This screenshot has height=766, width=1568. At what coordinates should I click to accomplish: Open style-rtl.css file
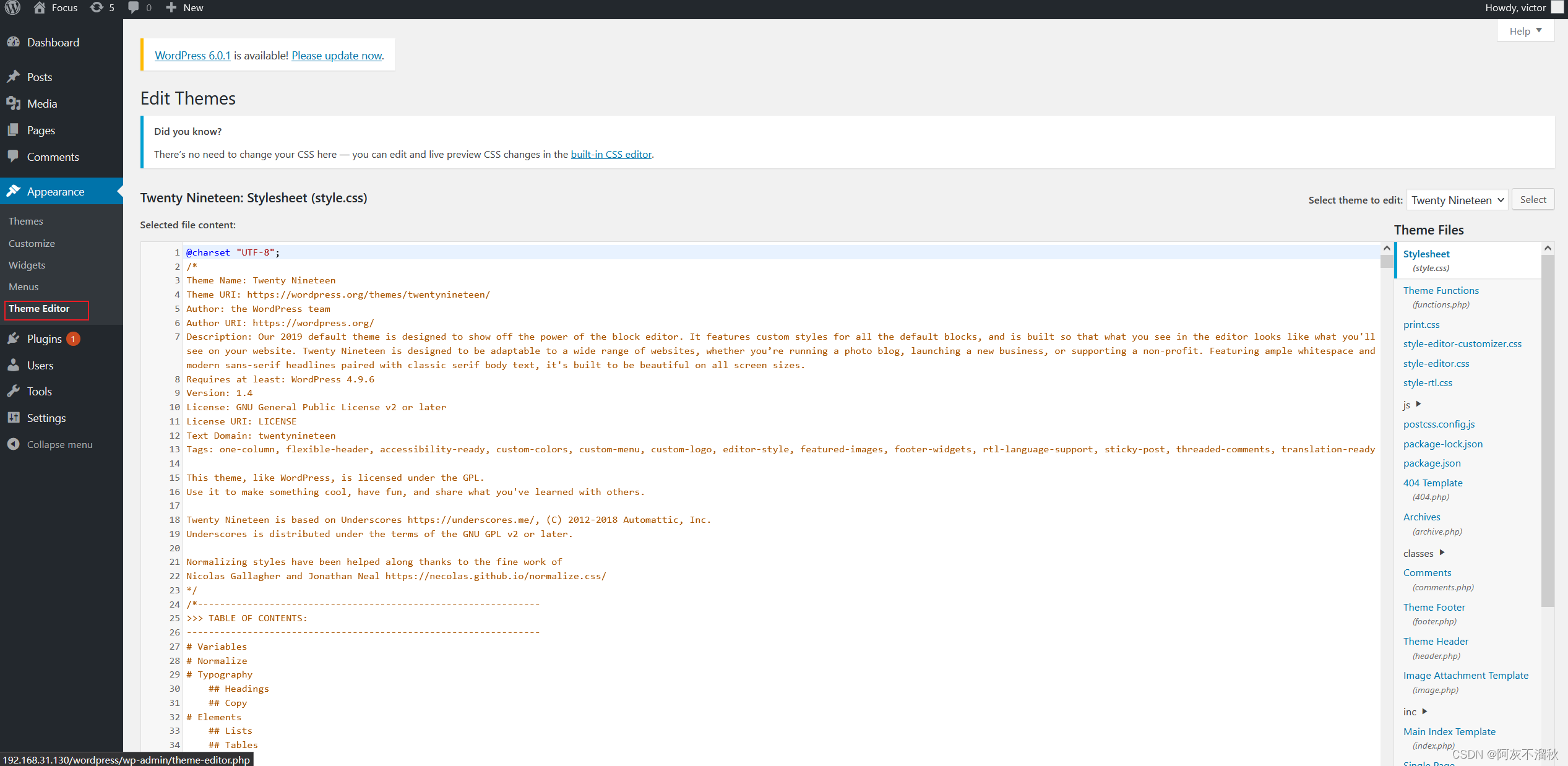(1428, 382)
